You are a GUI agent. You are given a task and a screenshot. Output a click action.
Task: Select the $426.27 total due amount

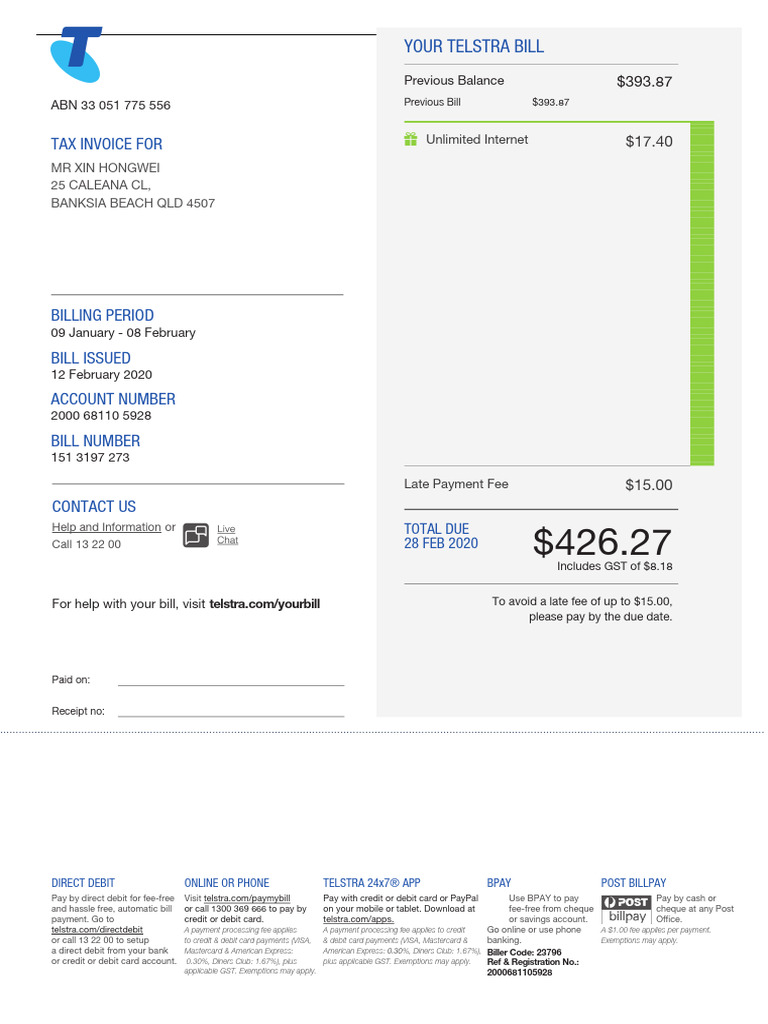[x=602, y=542]
